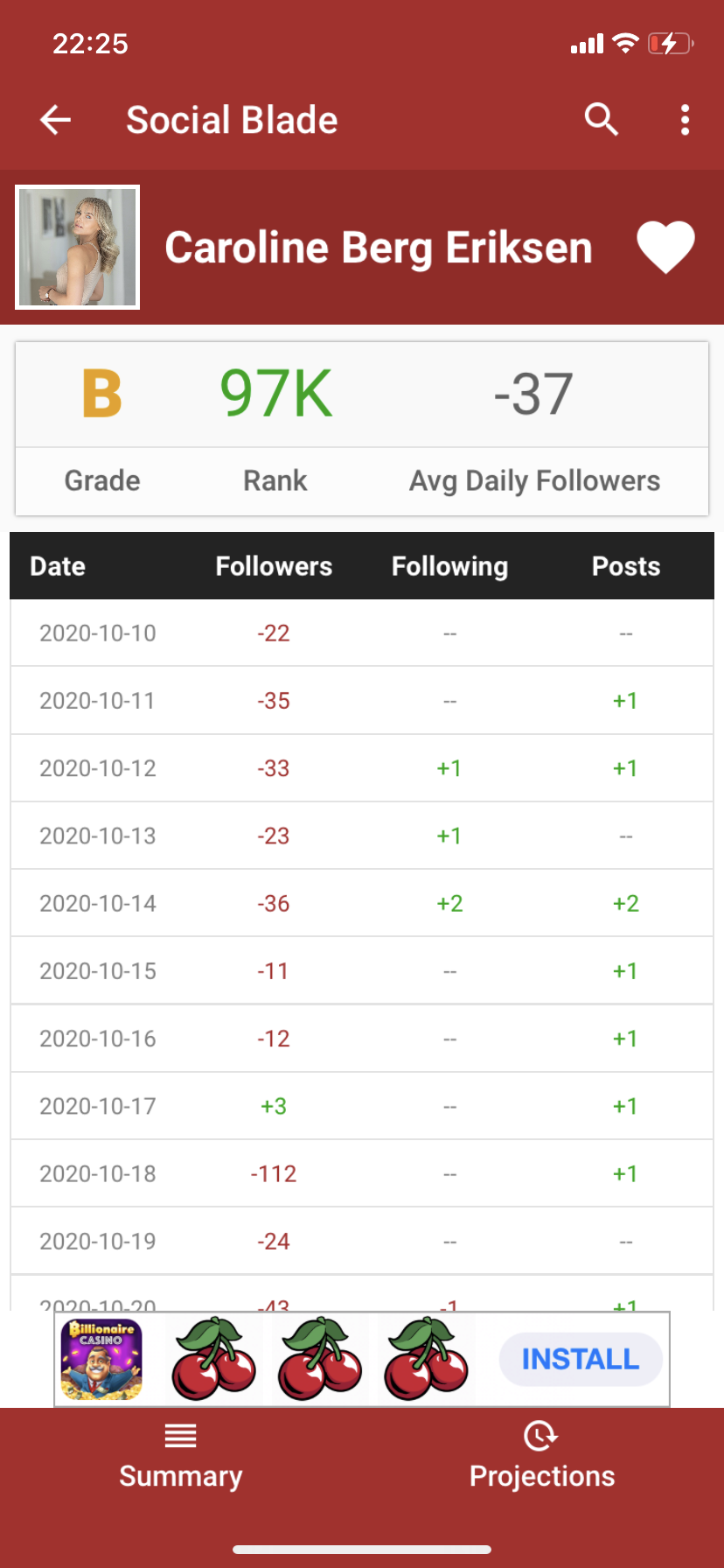Open search with magnifier icon
The width and height of the screenshot is (724, 1568).
(602, 119)
